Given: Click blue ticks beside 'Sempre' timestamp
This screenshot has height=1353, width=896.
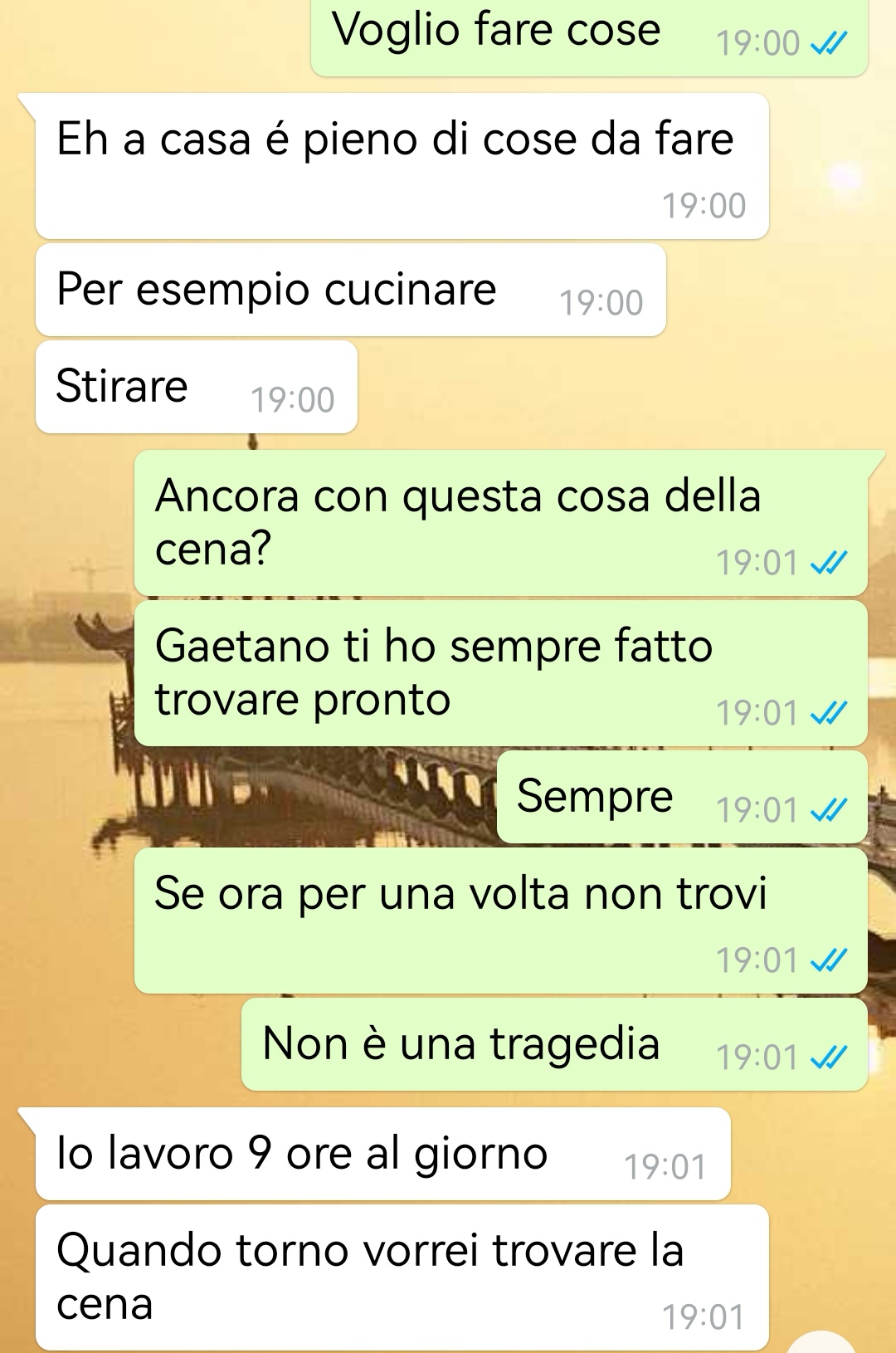Looking at the screenshot, I should click(x=829, y=810).
